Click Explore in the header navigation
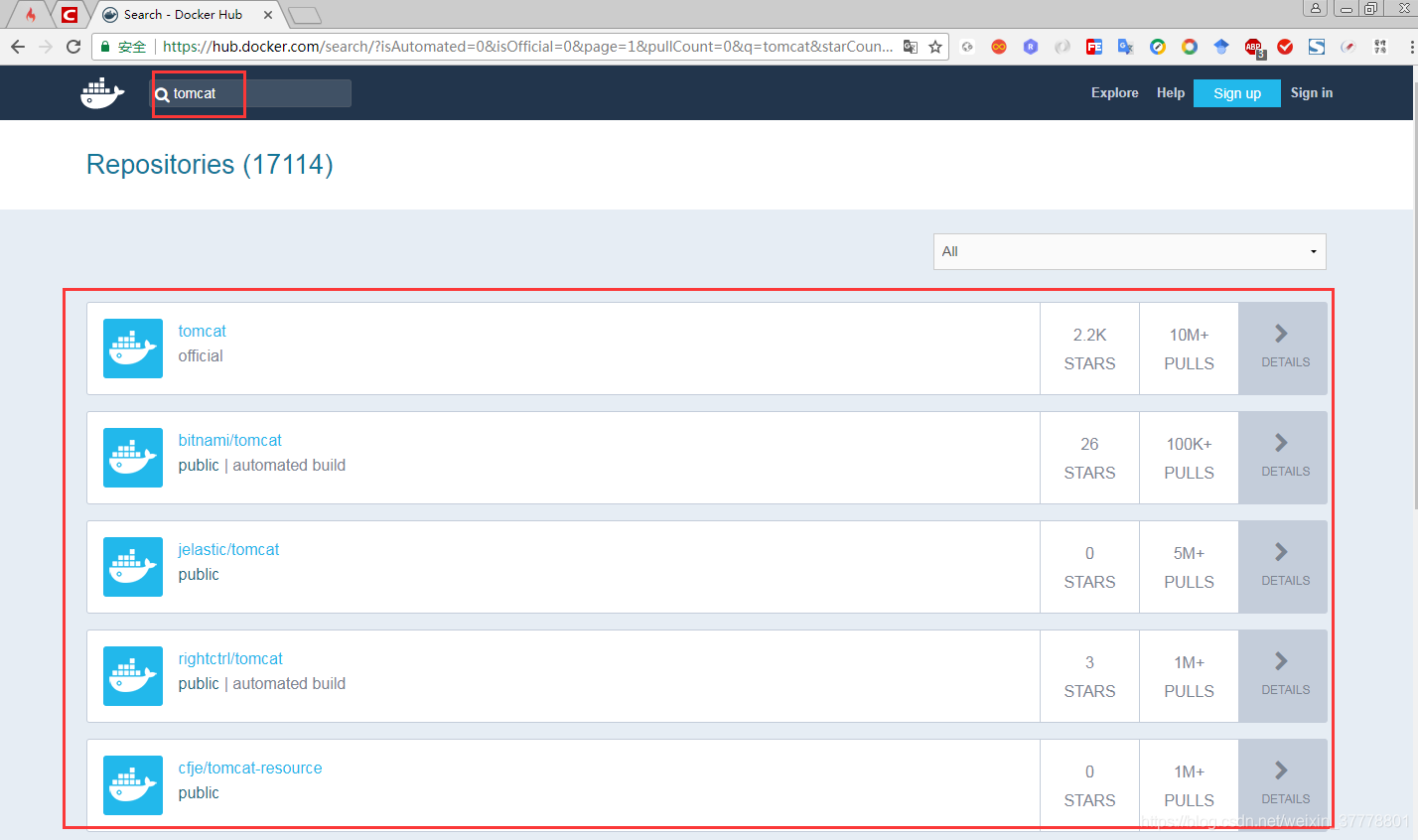The image size is (1418, 840). (x=1114, y=92)
